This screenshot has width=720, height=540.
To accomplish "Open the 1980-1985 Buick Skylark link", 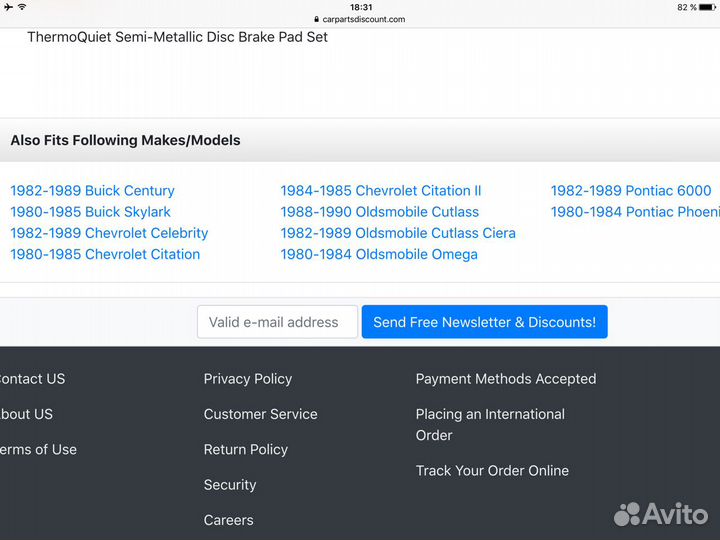I will coord(90,212).
